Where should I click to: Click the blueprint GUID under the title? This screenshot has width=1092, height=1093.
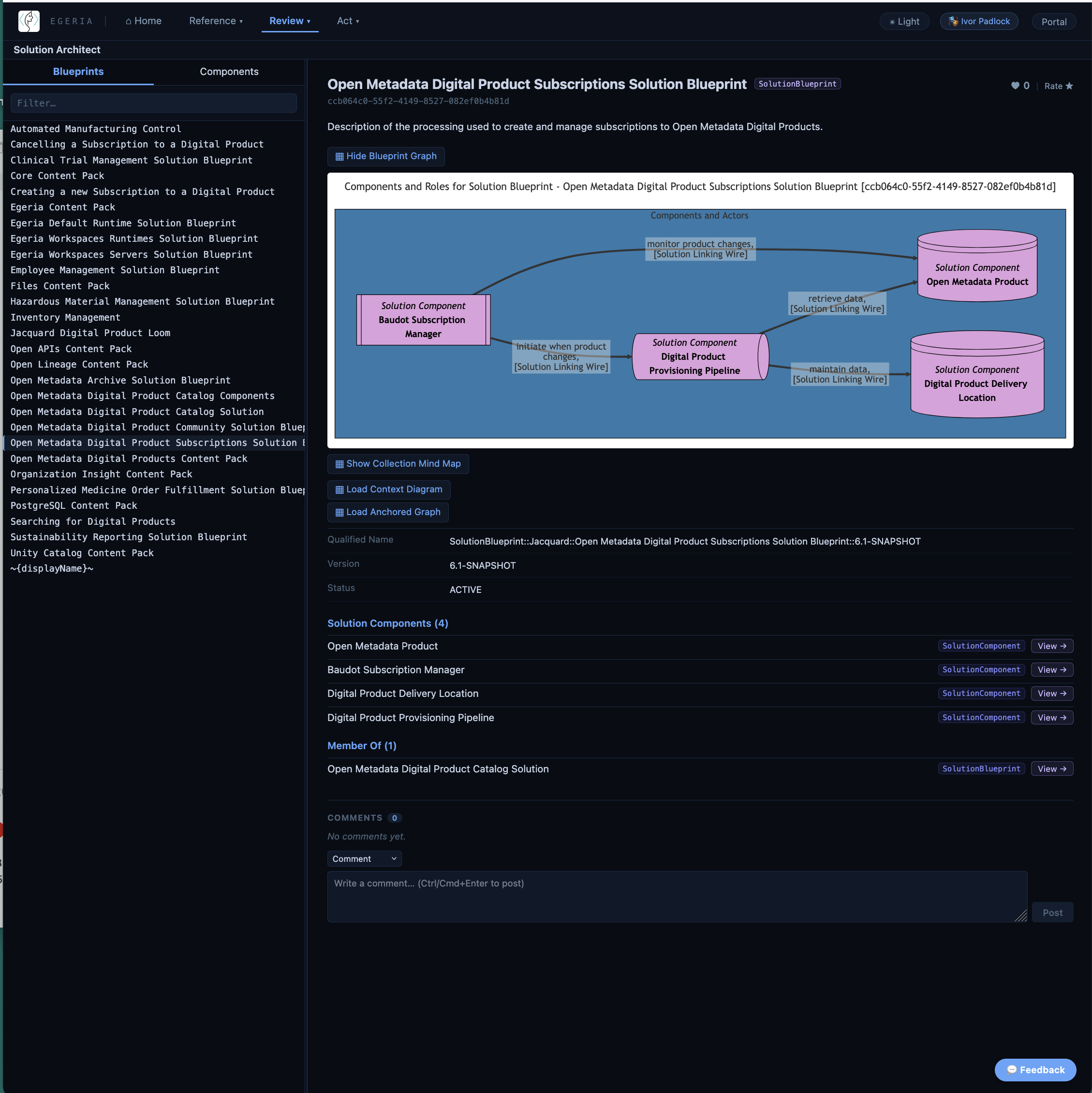[418, 101]
